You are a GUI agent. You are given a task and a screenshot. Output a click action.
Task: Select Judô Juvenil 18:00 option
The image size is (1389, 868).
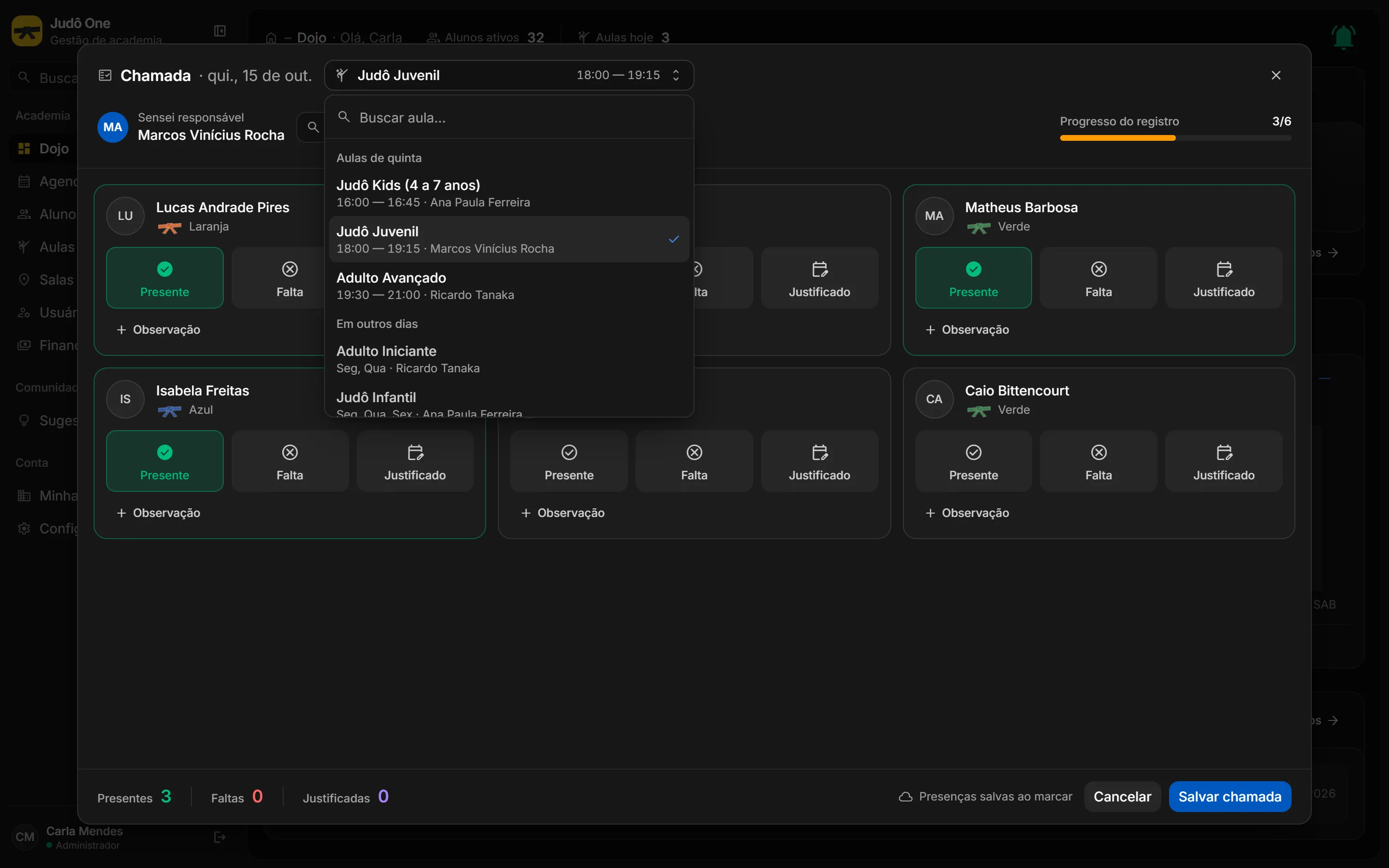pyautogui.click(x=509, y=239)
